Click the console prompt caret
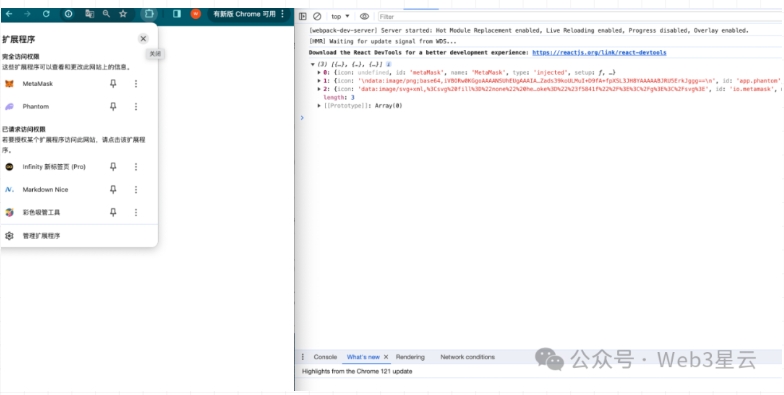Screen dimensions: 784x395 point(302,118)
